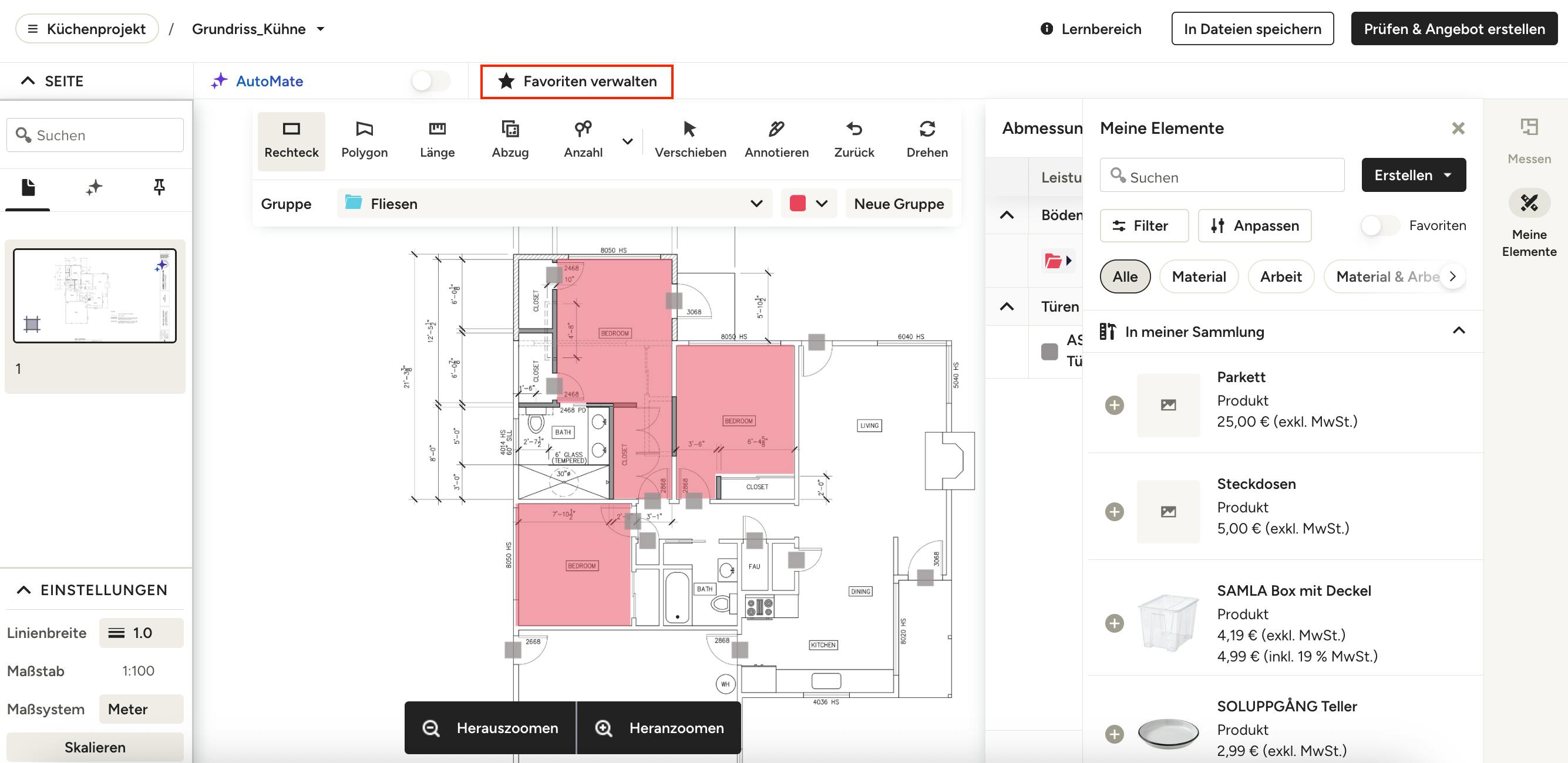1568x763 pixels.
Task: Open the Erstellen dropdown button
Action: [x=1414, y=175]
